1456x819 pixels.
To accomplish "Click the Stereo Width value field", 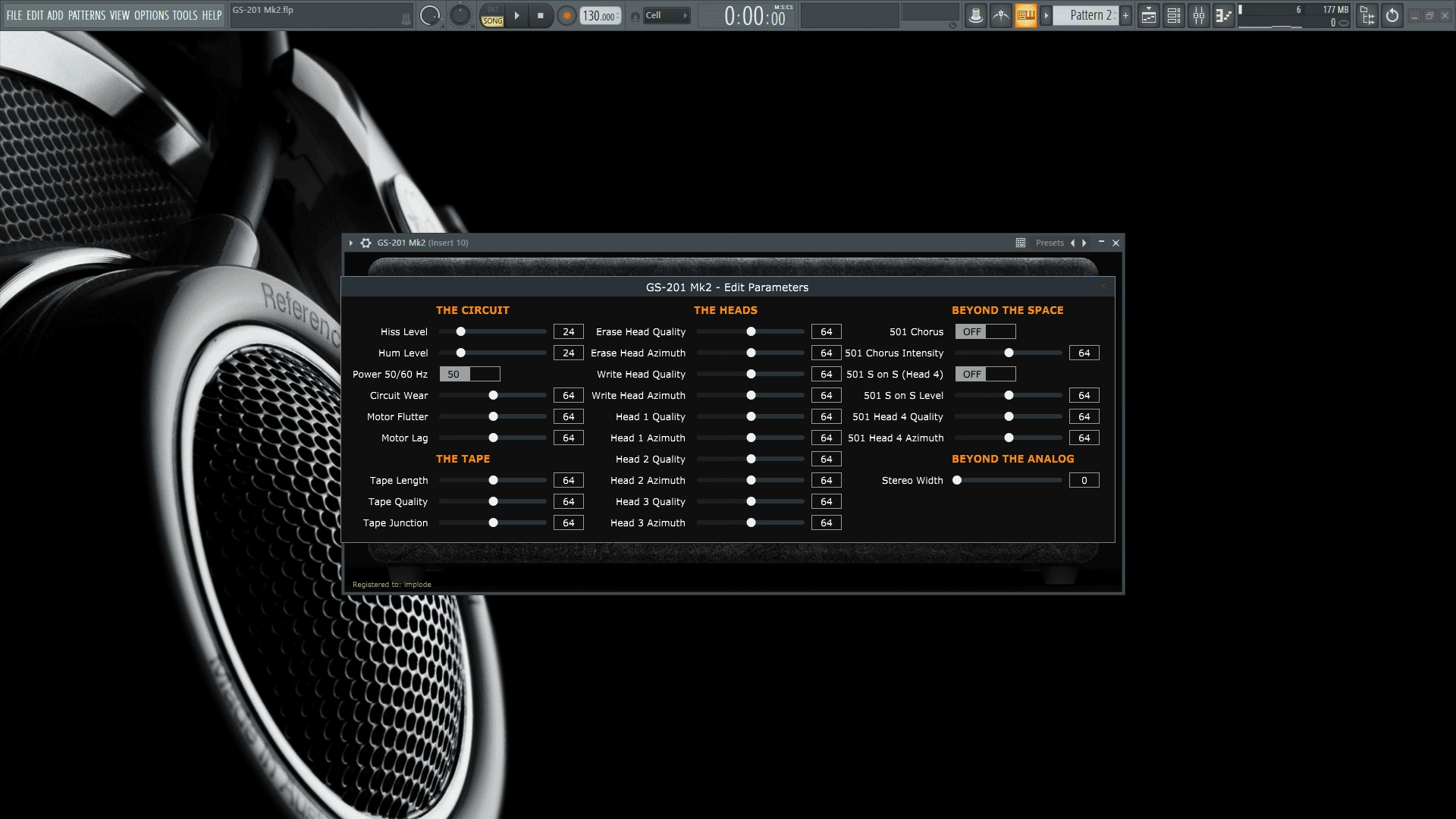I will click(1084, 480).
